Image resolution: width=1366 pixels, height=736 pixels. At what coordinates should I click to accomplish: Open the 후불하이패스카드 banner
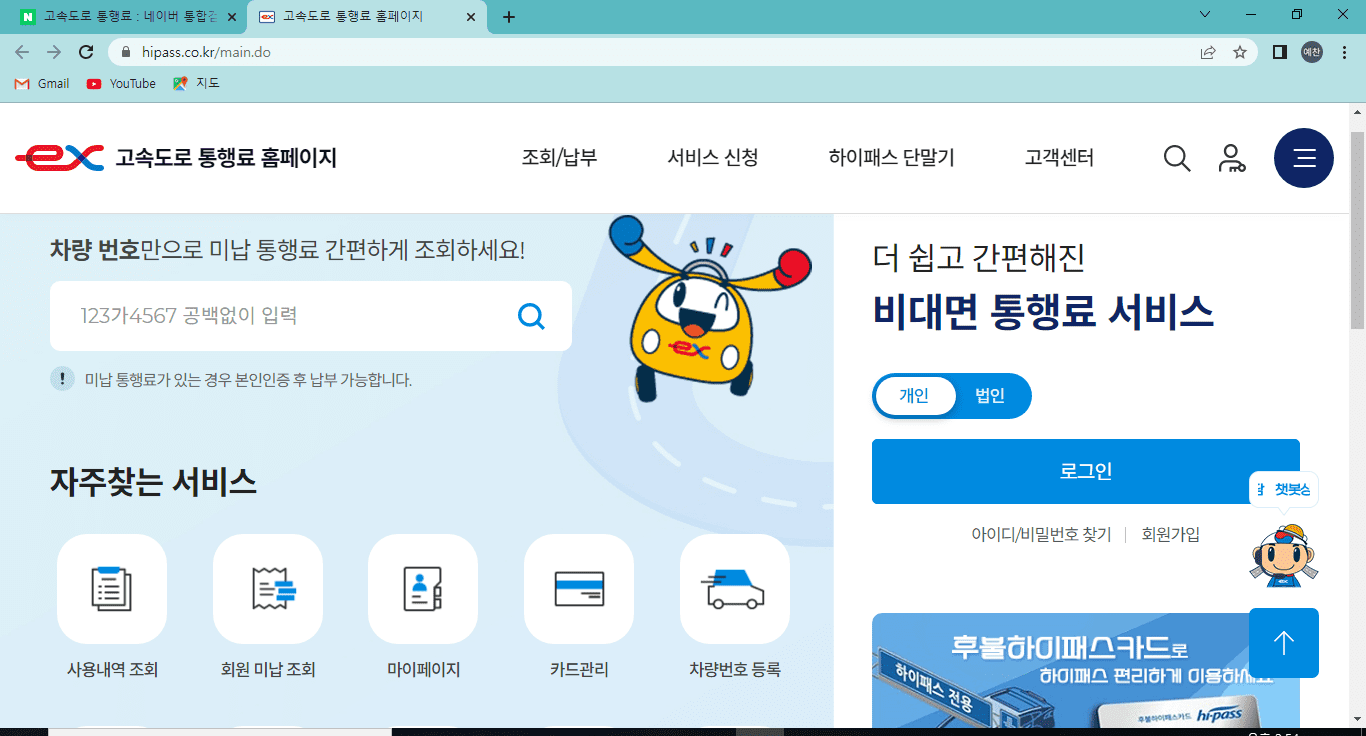pyautogui.click(x=1086, y=671)
